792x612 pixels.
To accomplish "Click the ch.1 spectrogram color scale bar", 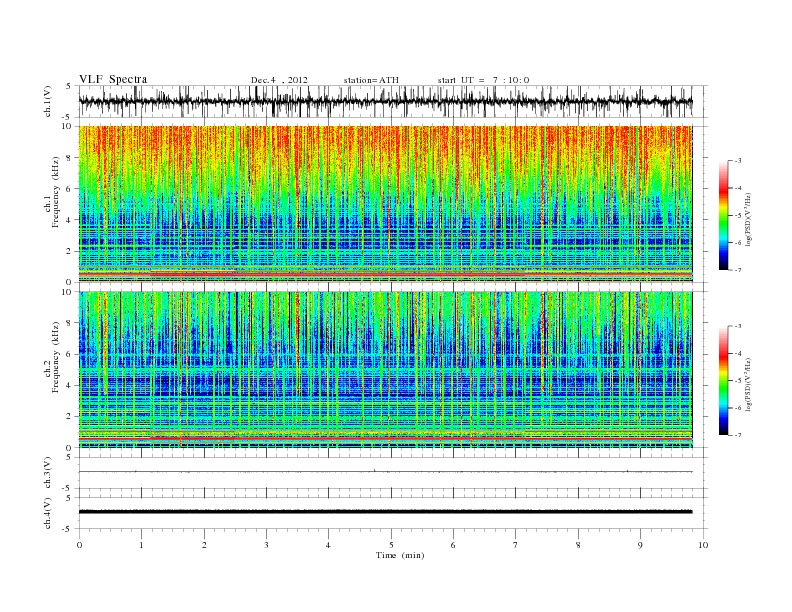I will [x=723, y=215].
